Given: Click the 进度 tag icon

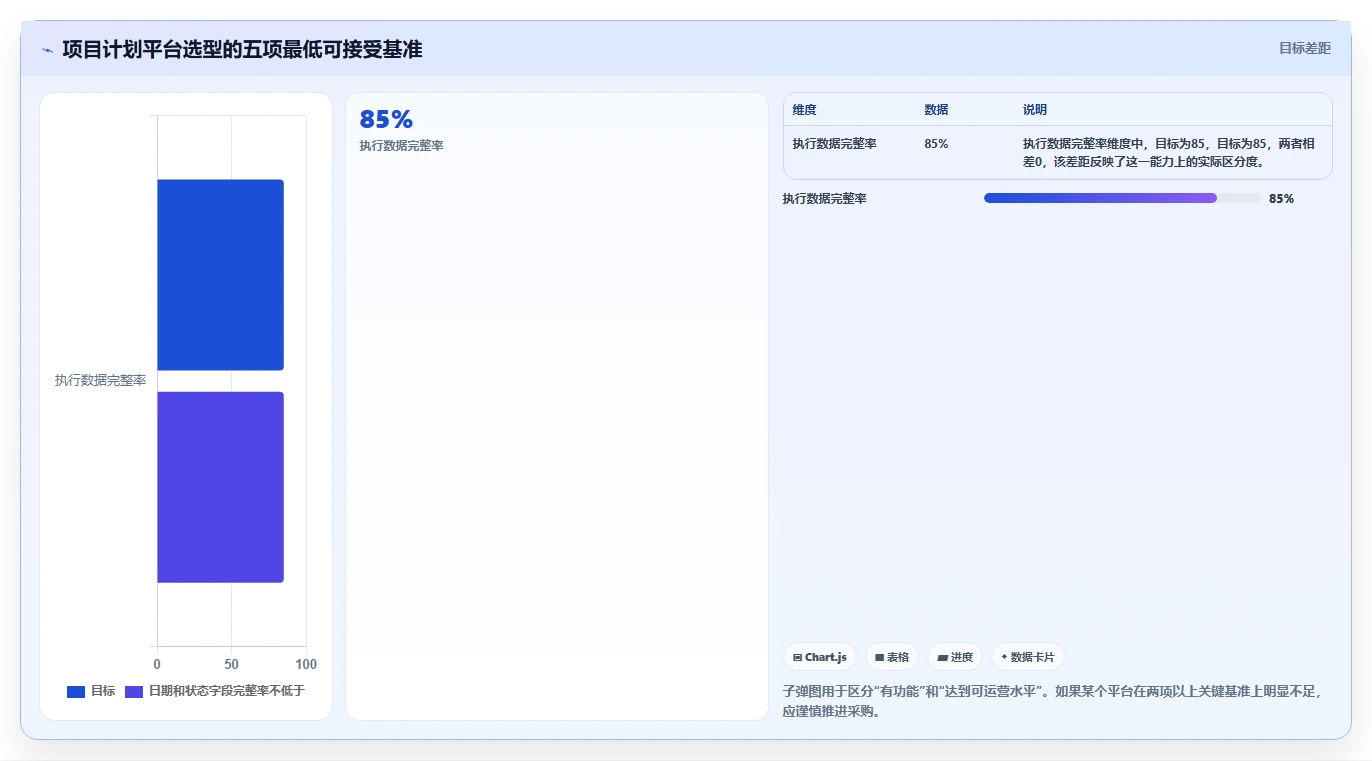Looking at the screenshot, I should pos(943,658).
